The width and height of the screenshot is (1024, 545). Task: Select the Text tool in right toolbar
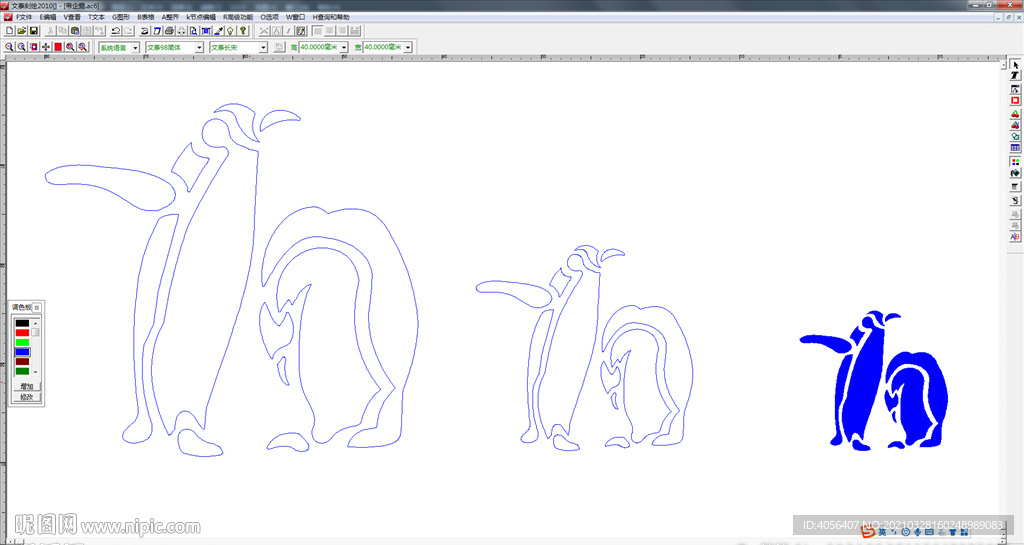pyautogui.click(x=1015, y=76)
